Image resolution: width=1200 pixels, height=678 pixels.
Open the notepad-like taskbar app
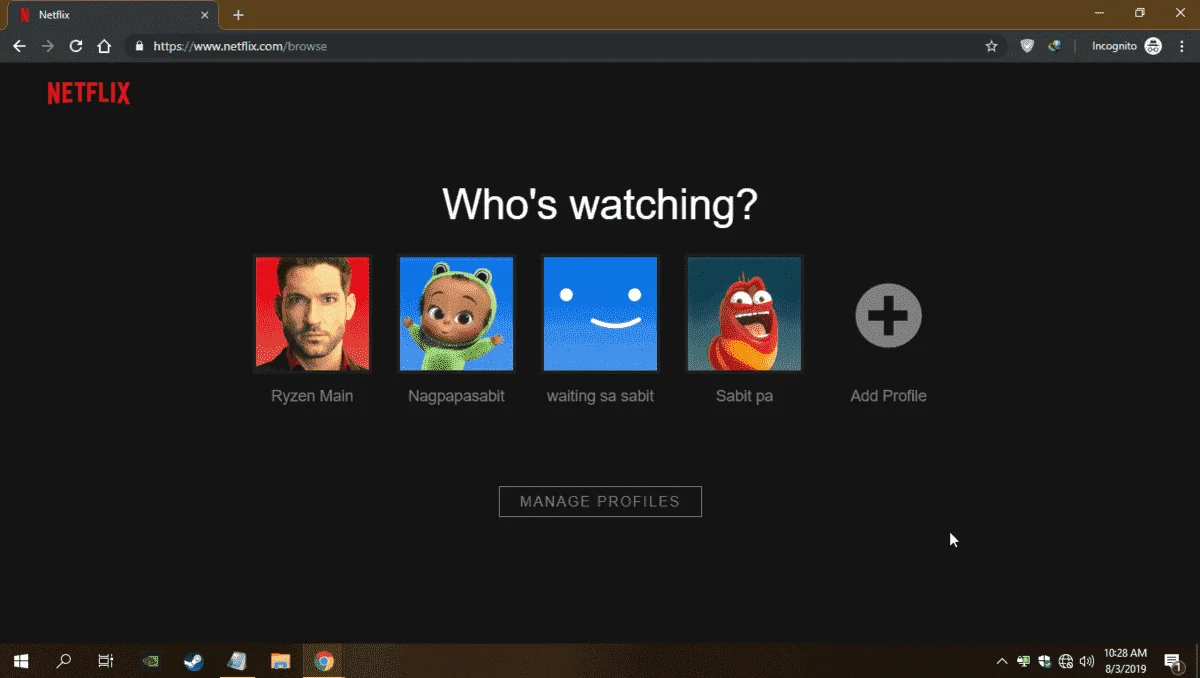pos(237,661)
